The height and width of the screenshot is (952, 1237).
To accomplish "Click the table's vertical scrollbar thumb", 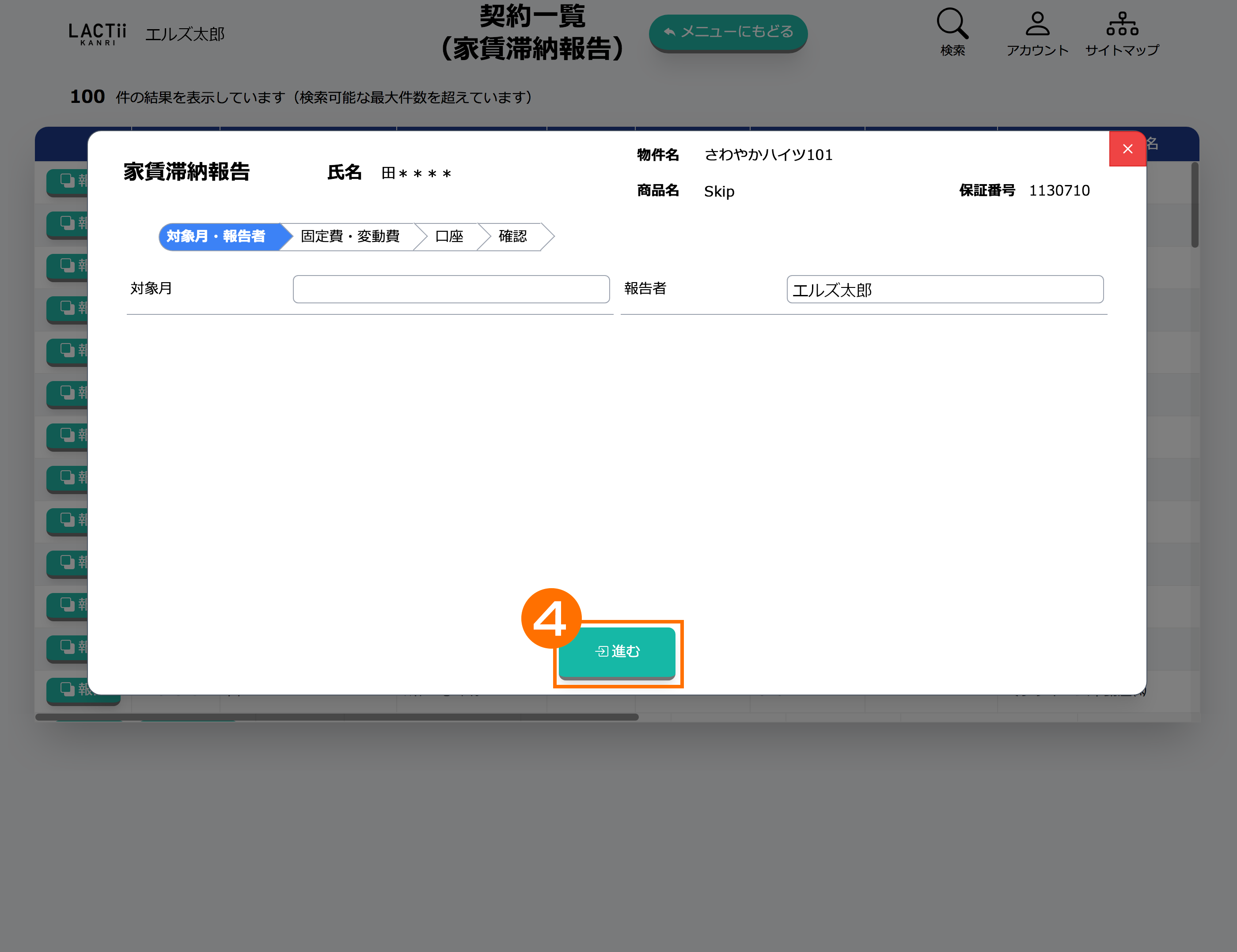I will (x=1195, y=205).
